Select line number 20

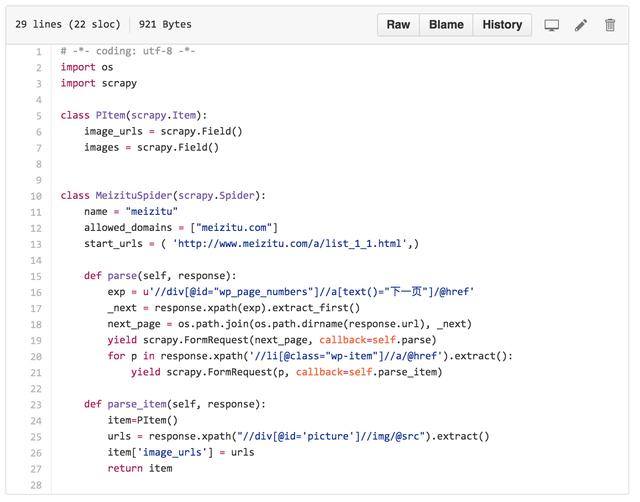(36, 356)
